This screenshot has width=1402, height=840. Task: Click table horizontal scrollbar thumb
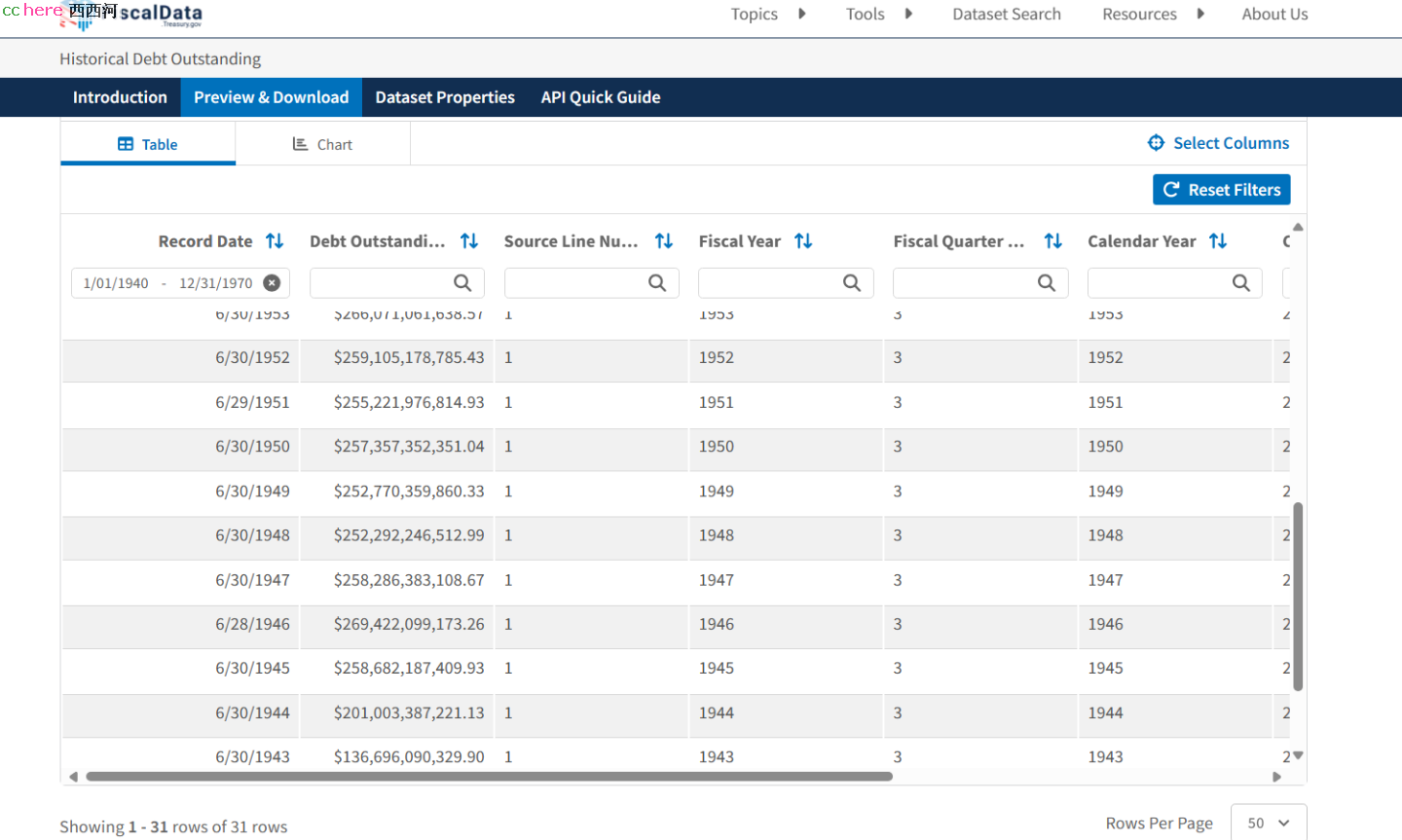(x=489, y=777)
